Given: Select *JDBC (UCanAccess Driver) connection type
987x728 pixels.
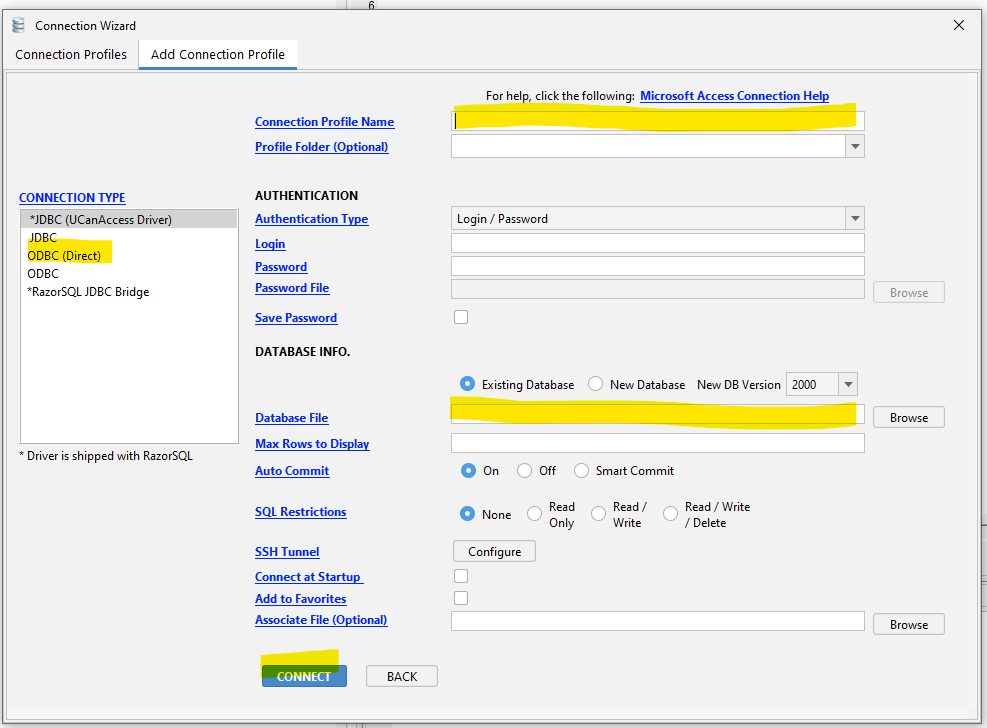Looking at the screenshot, I should coord(129,220).
